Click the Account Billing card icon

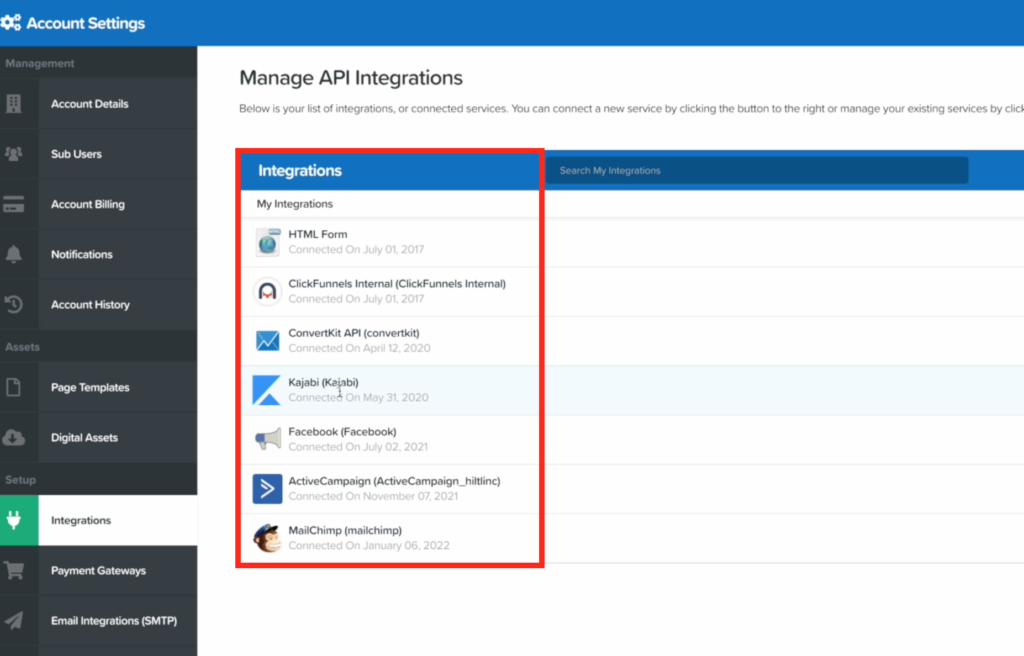[14, 204]
